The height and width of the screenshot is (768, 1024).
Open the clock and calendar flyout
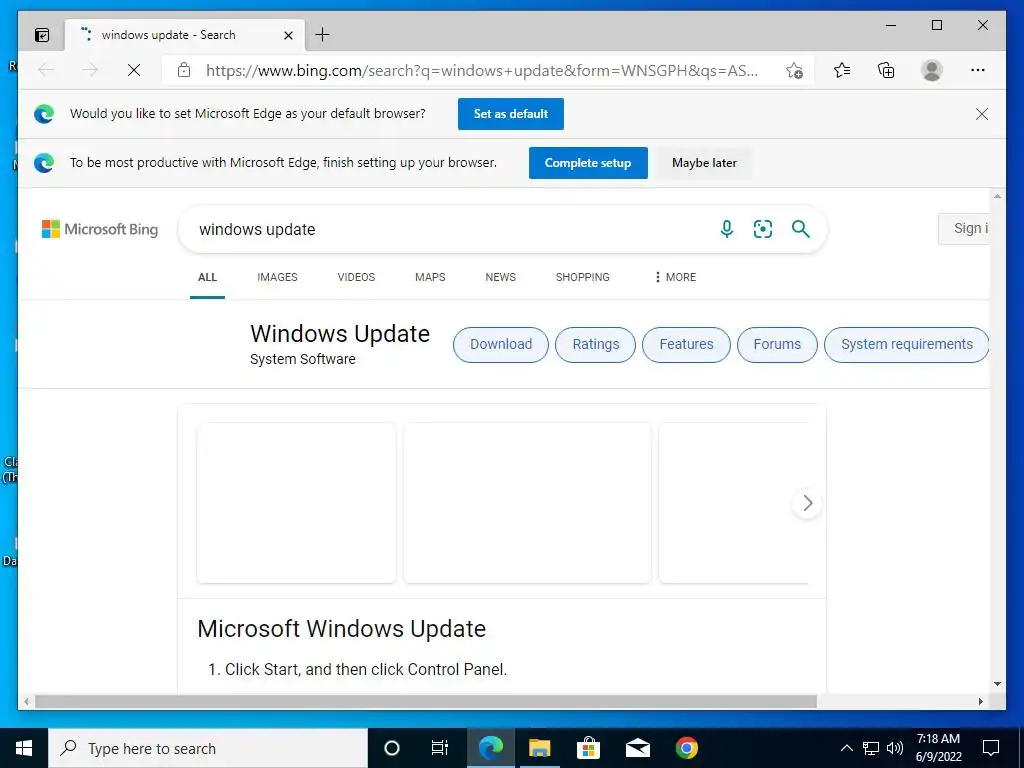click(x=938, y=748)
